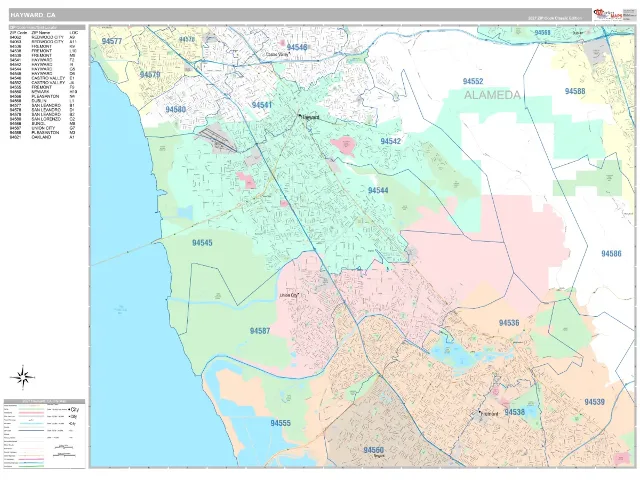640x480 pixels.
Task: Click the SAN LORENZO row in index
Action: tap(43, 119)
